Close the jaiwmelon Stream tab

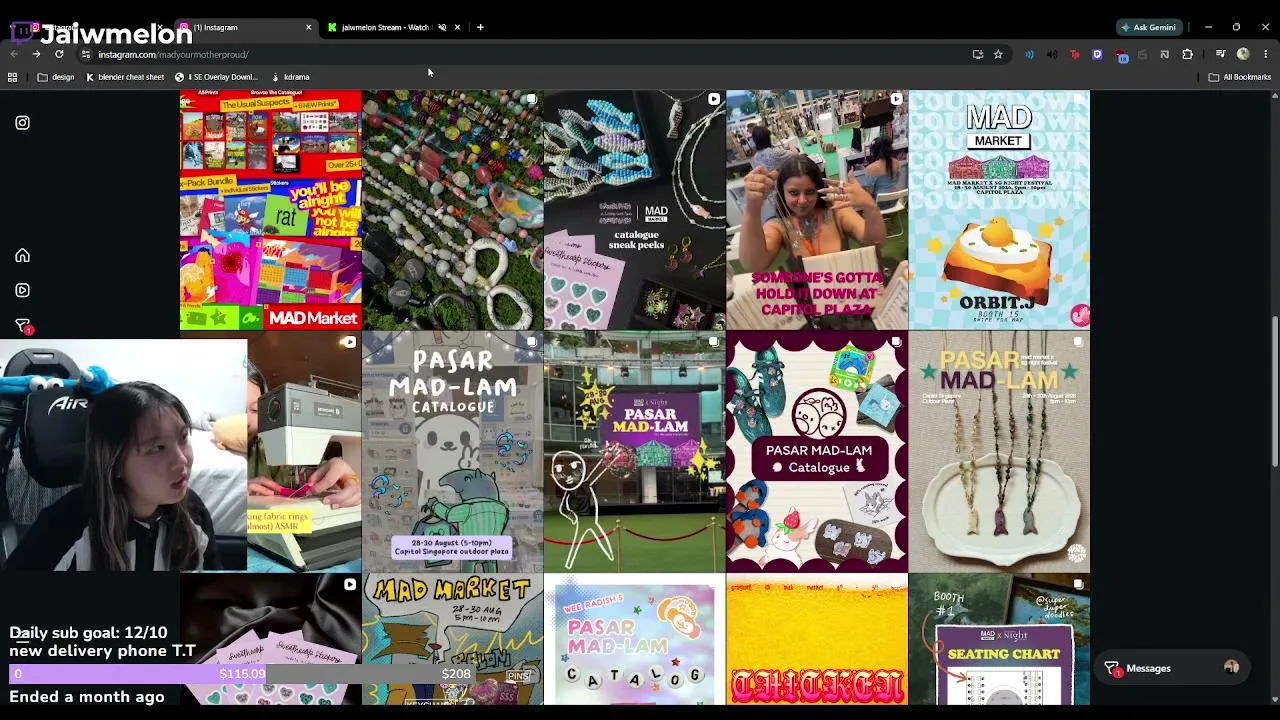[457, 27]
